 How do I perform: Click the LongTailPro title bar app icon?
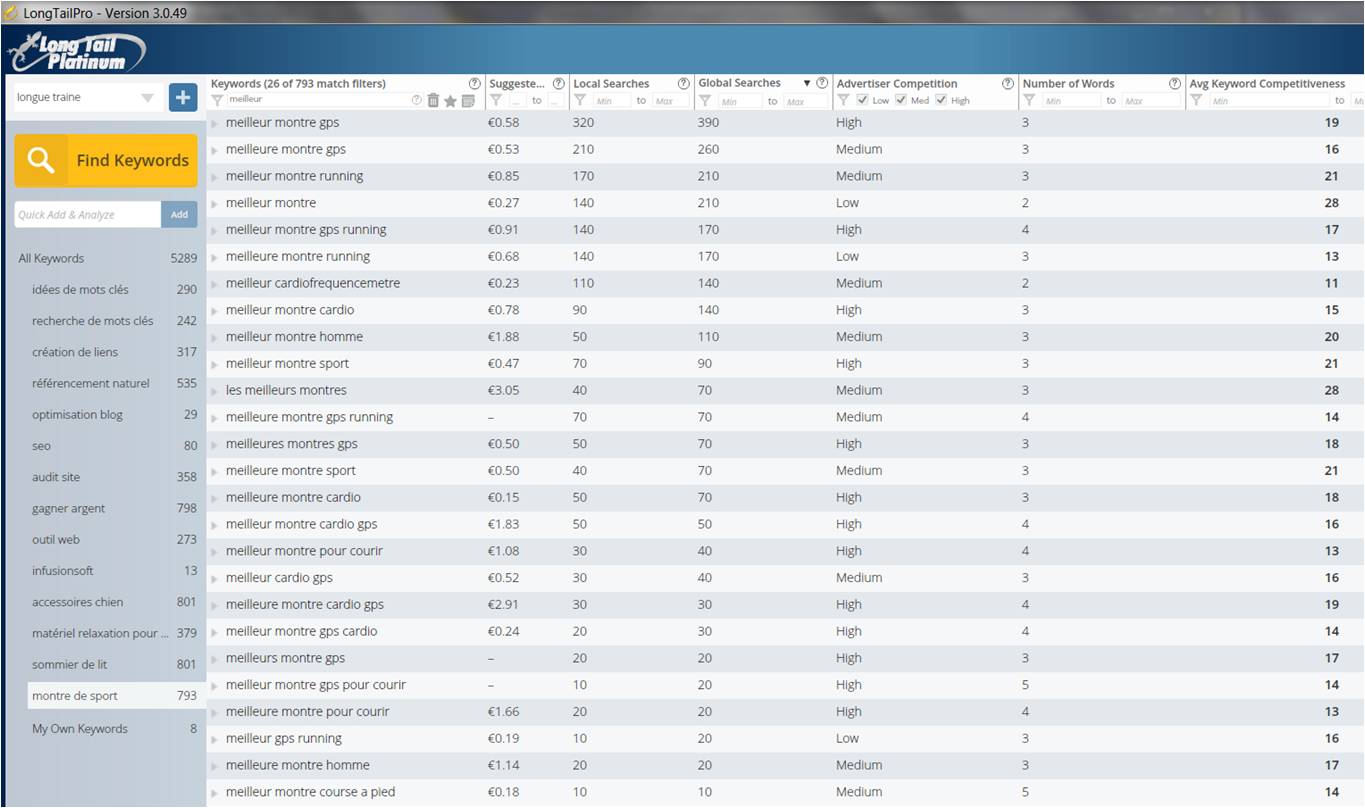tap(11, 13)
